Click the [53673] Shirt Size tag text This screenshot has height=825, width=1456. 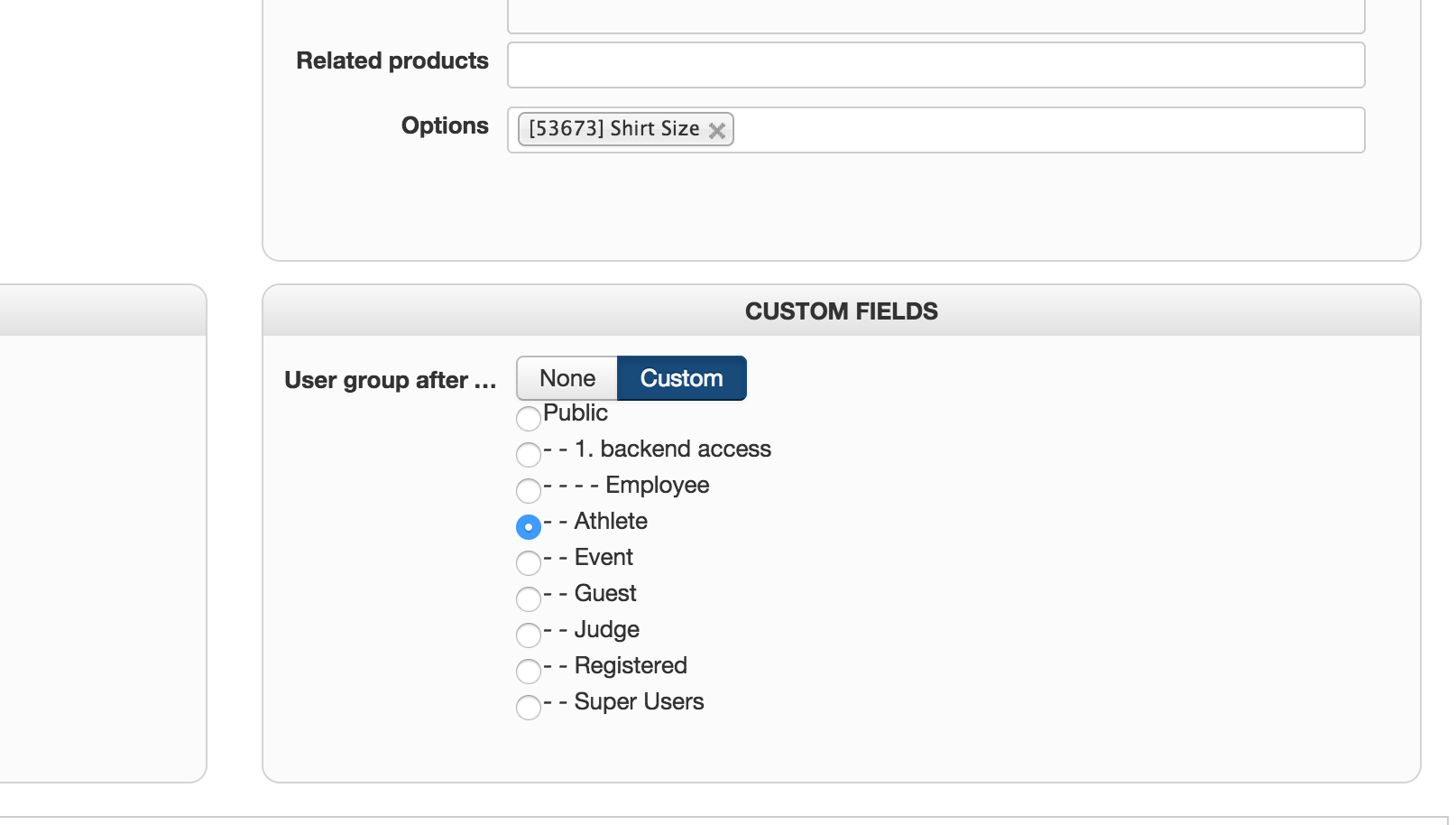(613, 129)
